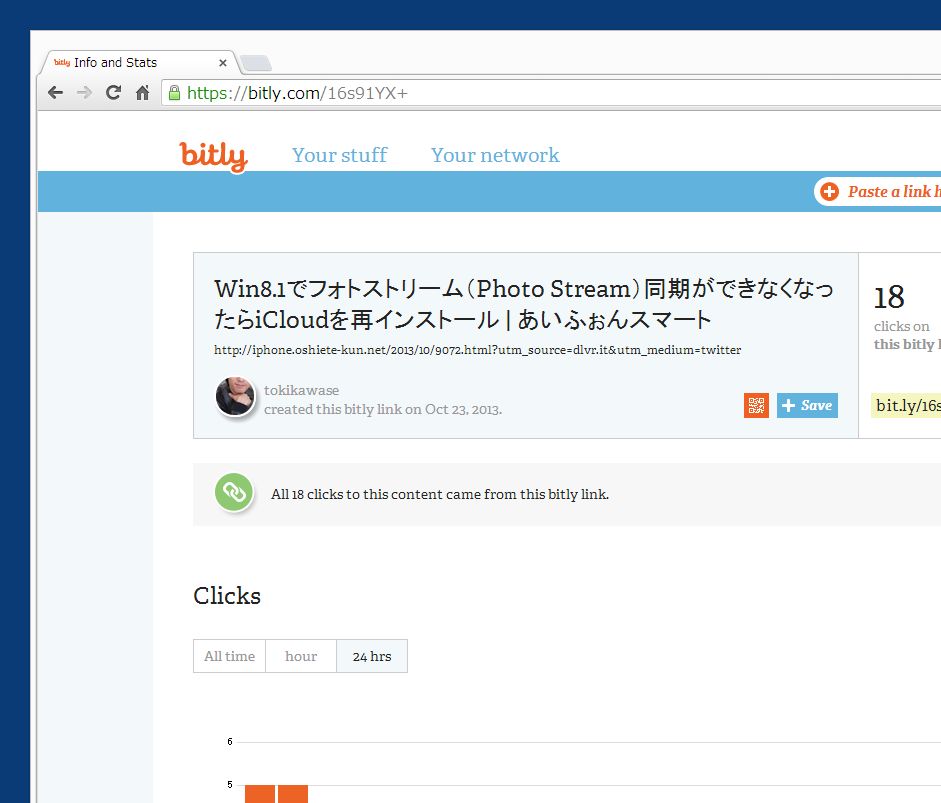Click the green chain link icon
941x803 pixels.
coord(234,493)
